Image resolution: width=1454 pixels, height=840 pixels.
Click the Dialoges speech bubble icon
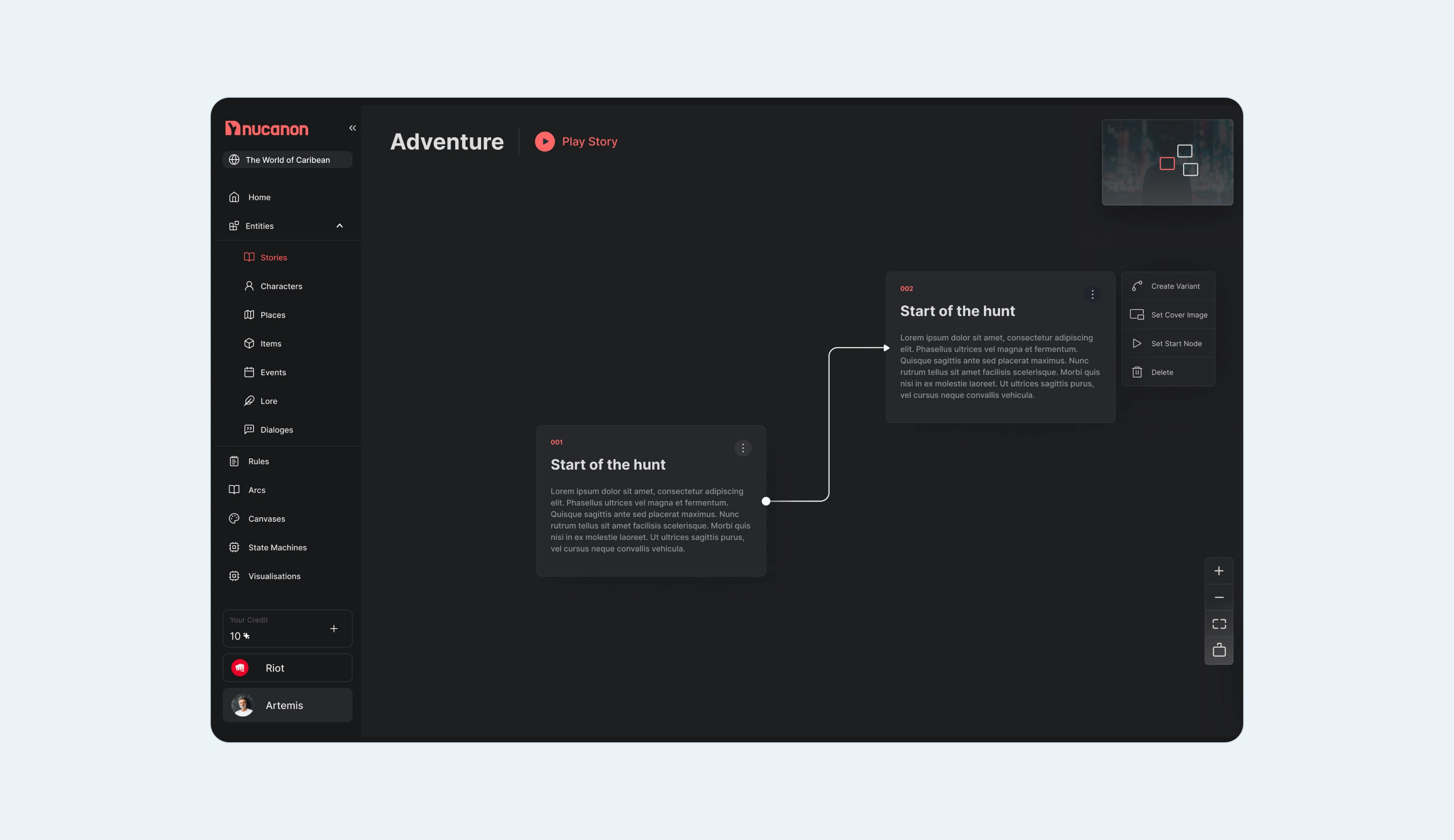coord(249,430)
